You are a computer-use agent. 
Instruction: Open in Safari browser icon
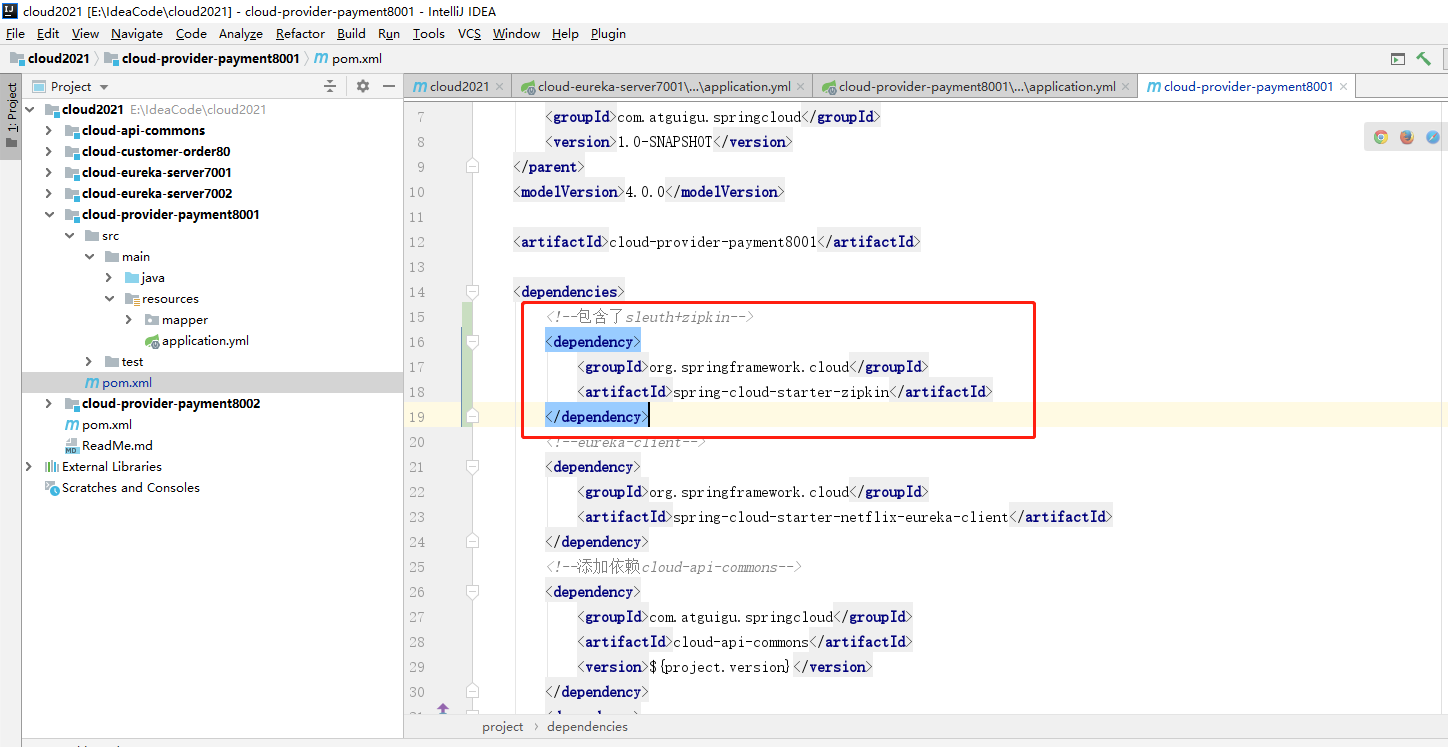coord(1433,137)
